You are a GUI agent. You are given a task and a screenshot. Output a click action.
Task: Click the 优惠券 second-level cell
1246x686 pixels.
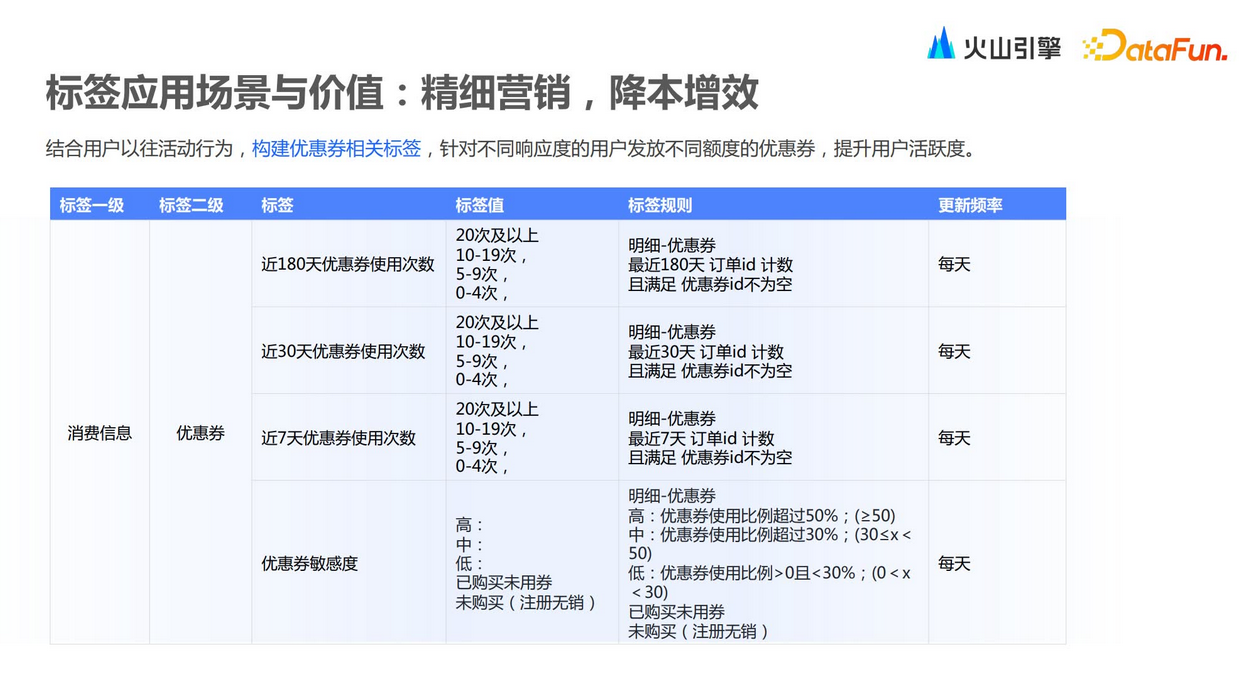pyautogui.click(x=200, y=433)
